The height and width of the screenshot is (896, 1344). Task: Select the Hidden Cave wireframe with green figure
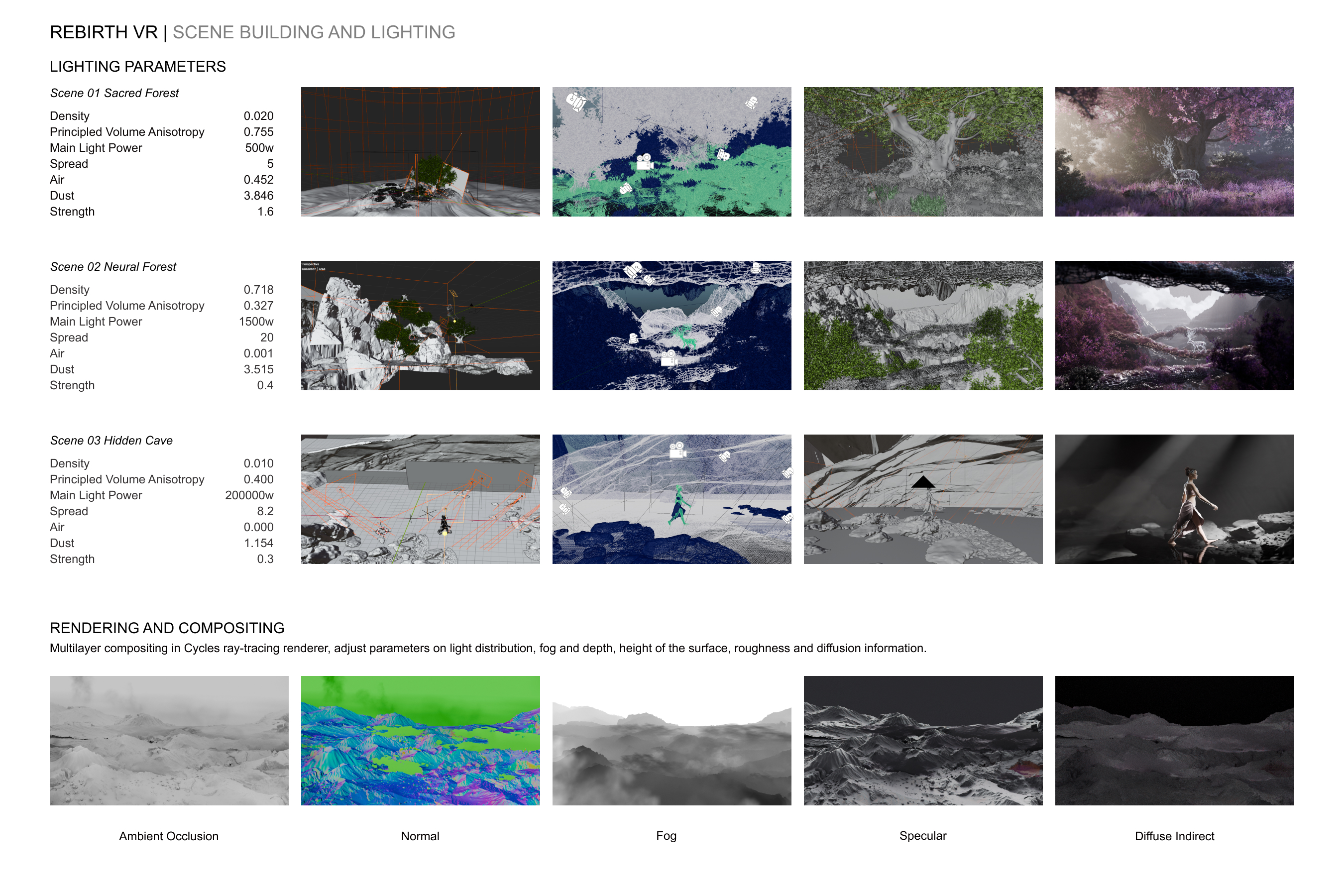(672, 499)
